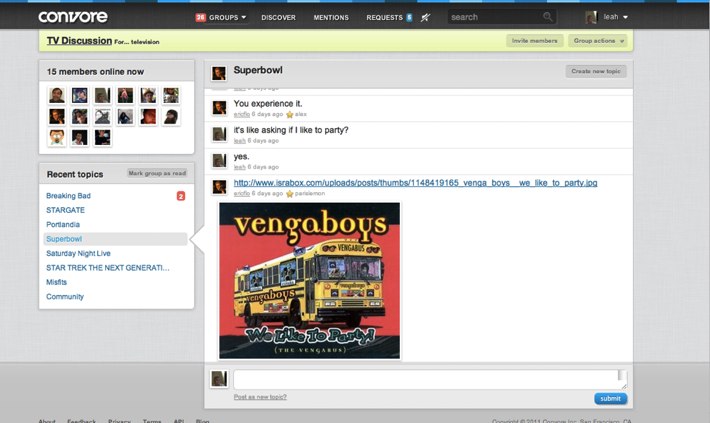Viewport: 710px width, 423px height.
Task: Click first member avatar in second row
Action: pyautogui.click(x=57, y=116)
